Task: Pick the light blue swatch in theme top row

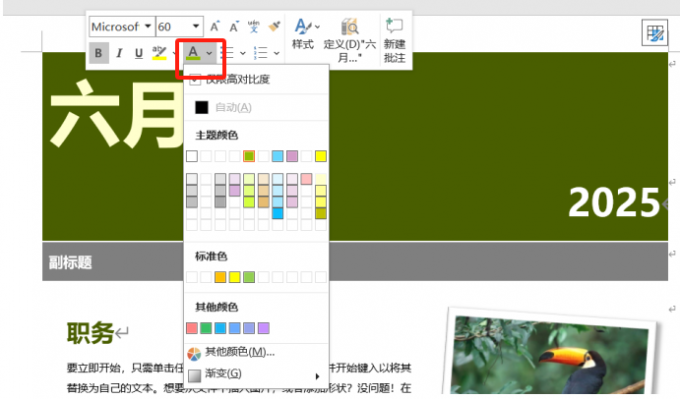Action: 278,156
